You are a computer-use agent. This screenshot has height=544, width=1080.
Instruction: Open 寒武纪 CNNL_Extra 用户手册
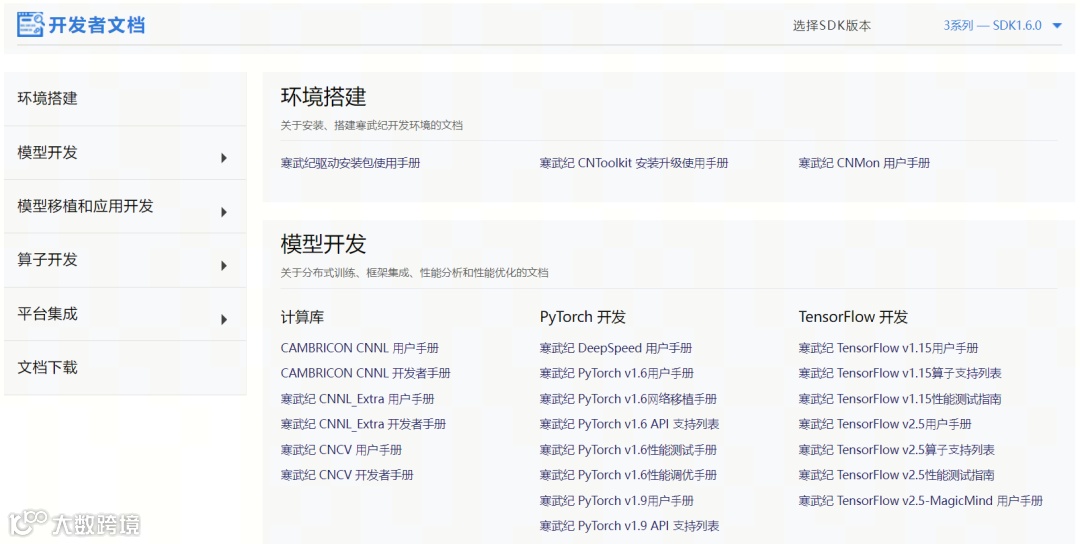(357, 399)
